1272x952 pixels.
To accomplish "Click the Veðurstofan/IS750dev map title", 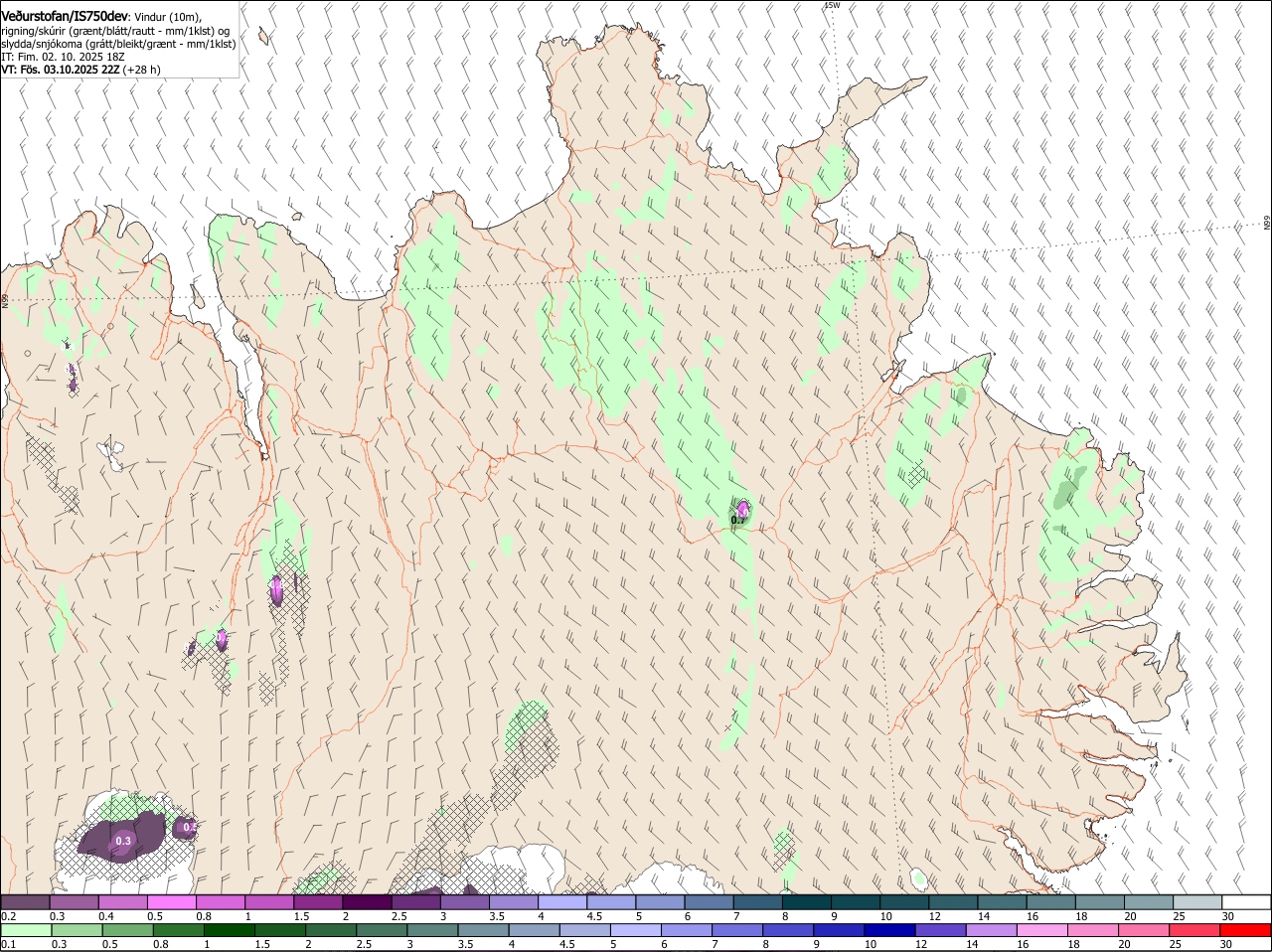I will 65,16.
